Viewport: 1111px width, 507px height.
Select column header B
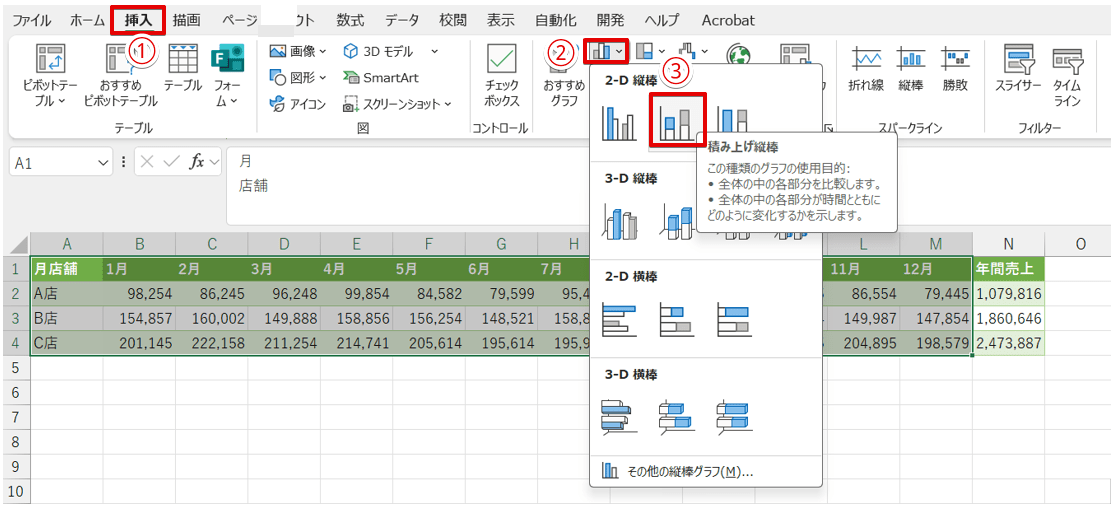pos(140,244)
